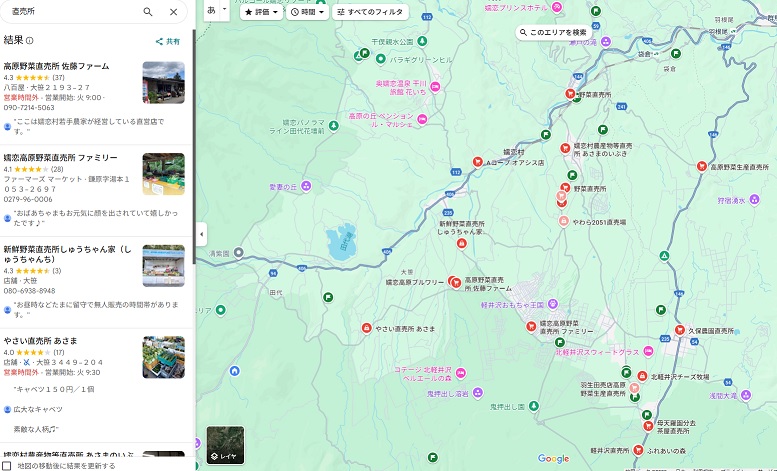View やさい直売所 あさま result photo thumbnail

click(164, 357)
